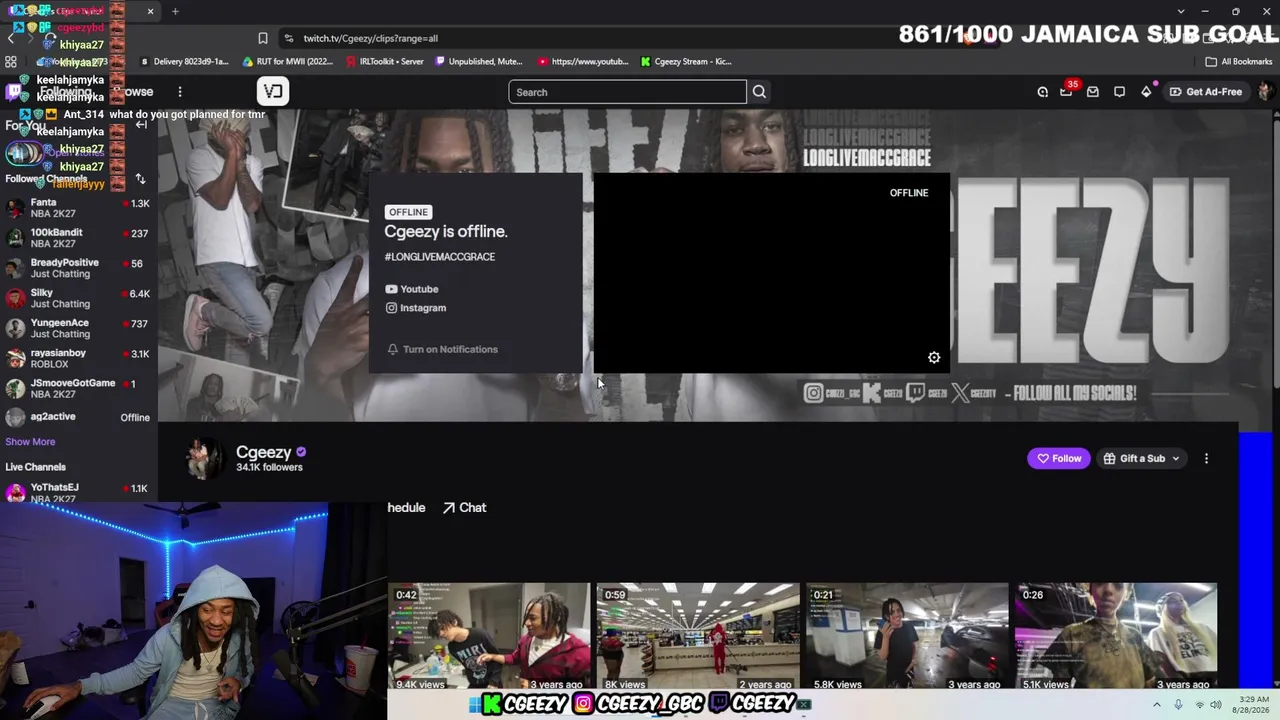Open the IRLToolkit Server bookmark
This screenshot has width=1280, height=720.
click(x=384, y=61)
